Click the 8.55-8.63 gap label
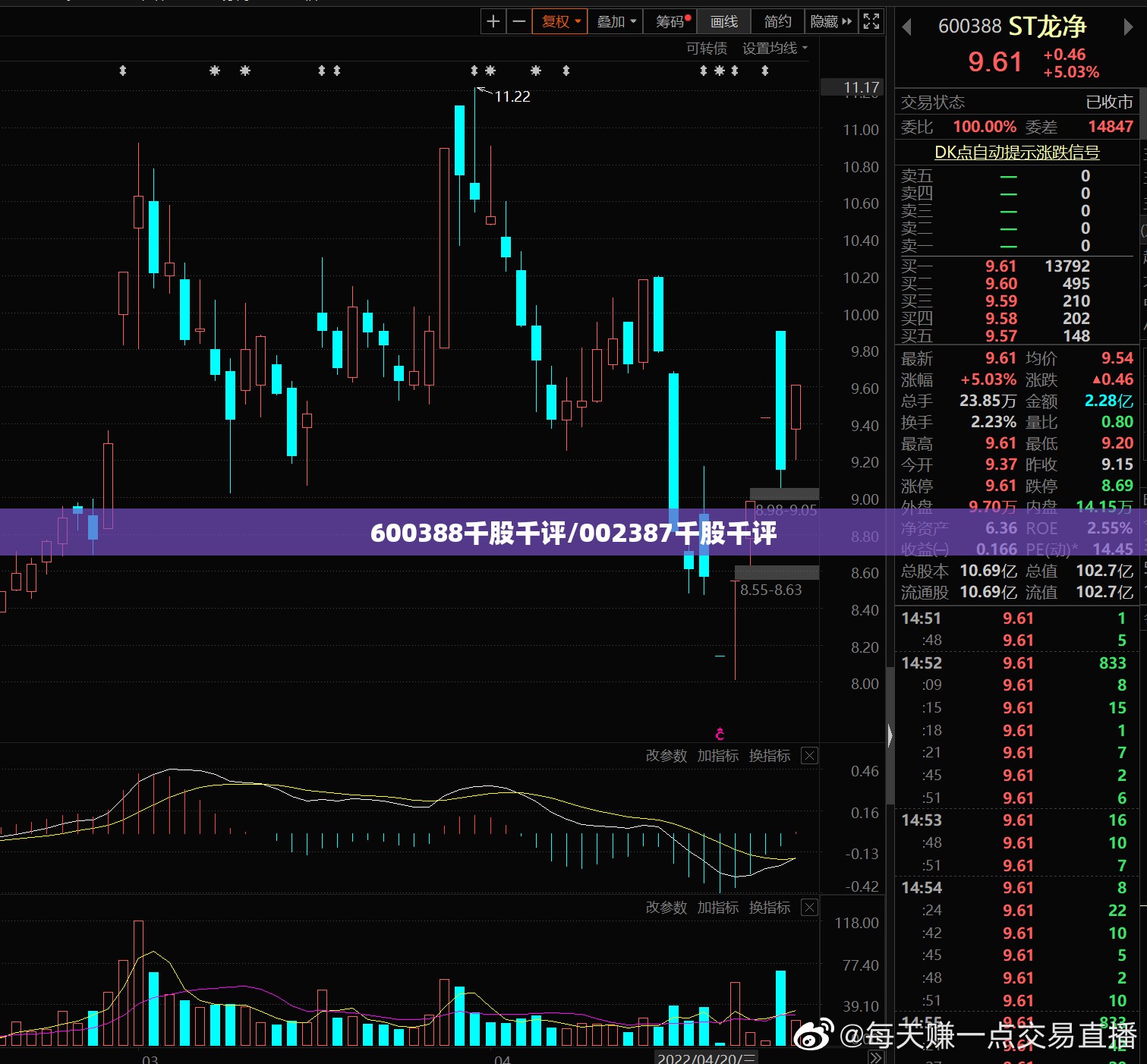 pos(771,590)
